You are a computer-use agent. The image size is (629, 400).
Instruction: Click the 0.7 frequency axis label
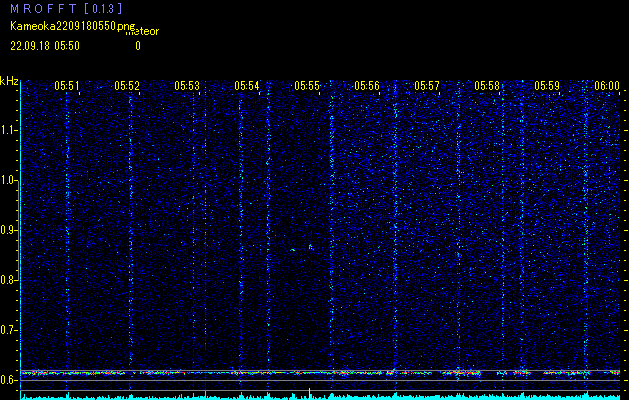click(x=8, y=330)
